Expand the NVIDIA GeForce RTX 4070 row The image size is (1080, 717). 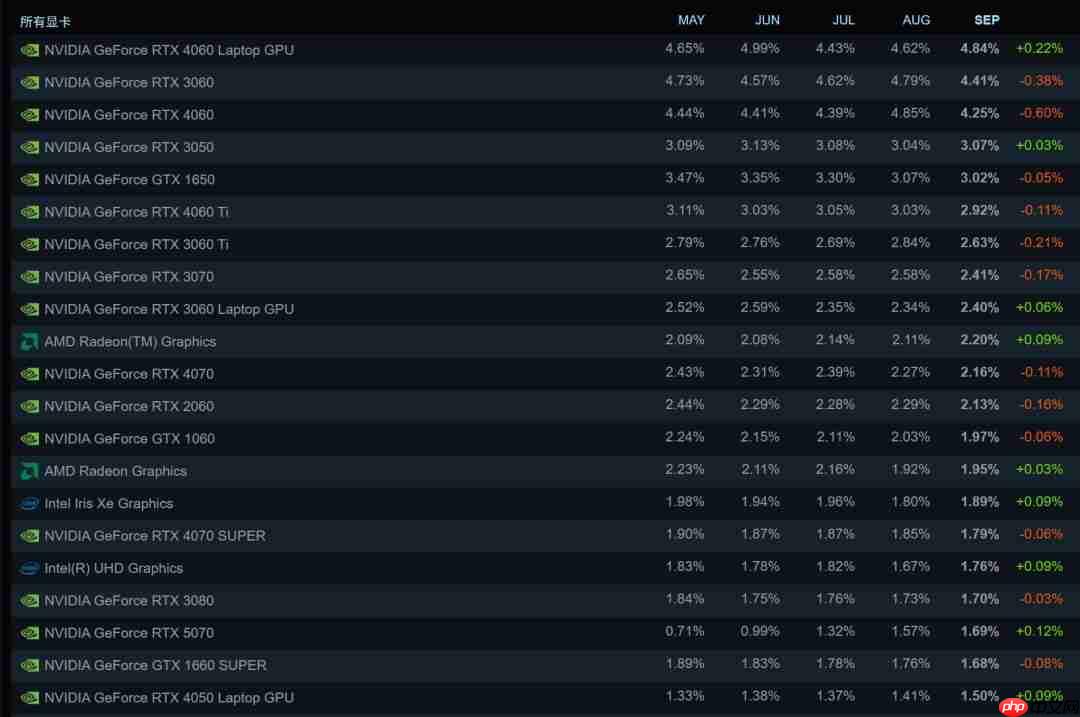click(128, 373)
